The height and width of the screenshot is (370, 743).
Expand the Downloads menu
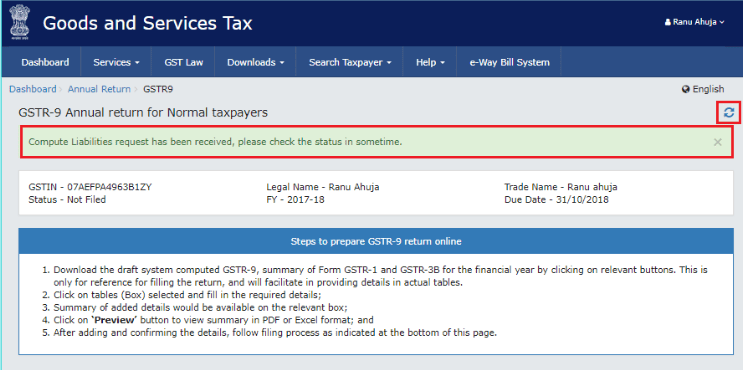(255, 62)
